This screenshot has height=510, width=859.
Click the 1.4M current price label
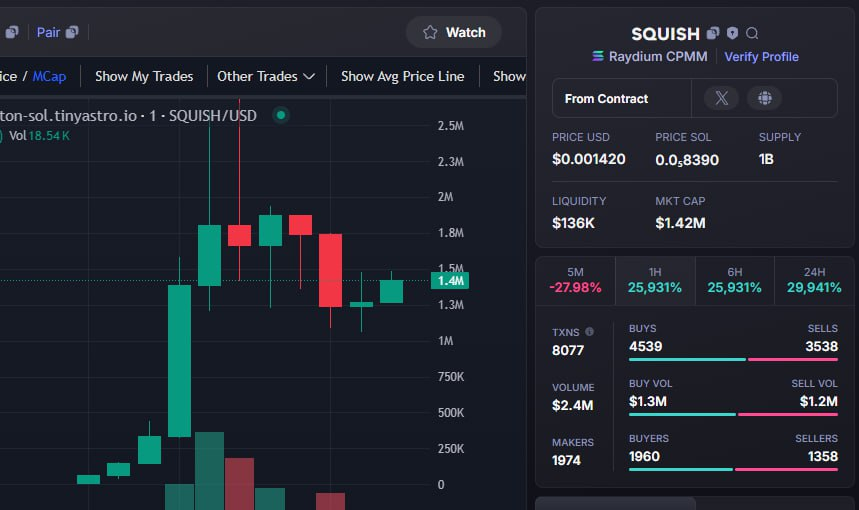(450, 281)
